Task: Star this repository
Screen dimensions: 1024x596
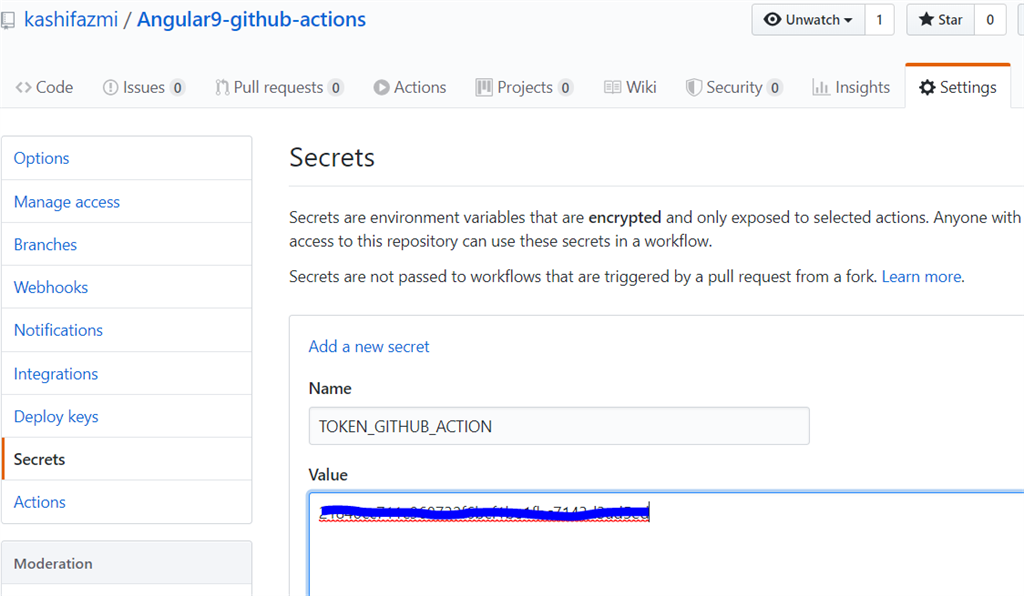Action: pyautogui.click(x=940, y=20)
